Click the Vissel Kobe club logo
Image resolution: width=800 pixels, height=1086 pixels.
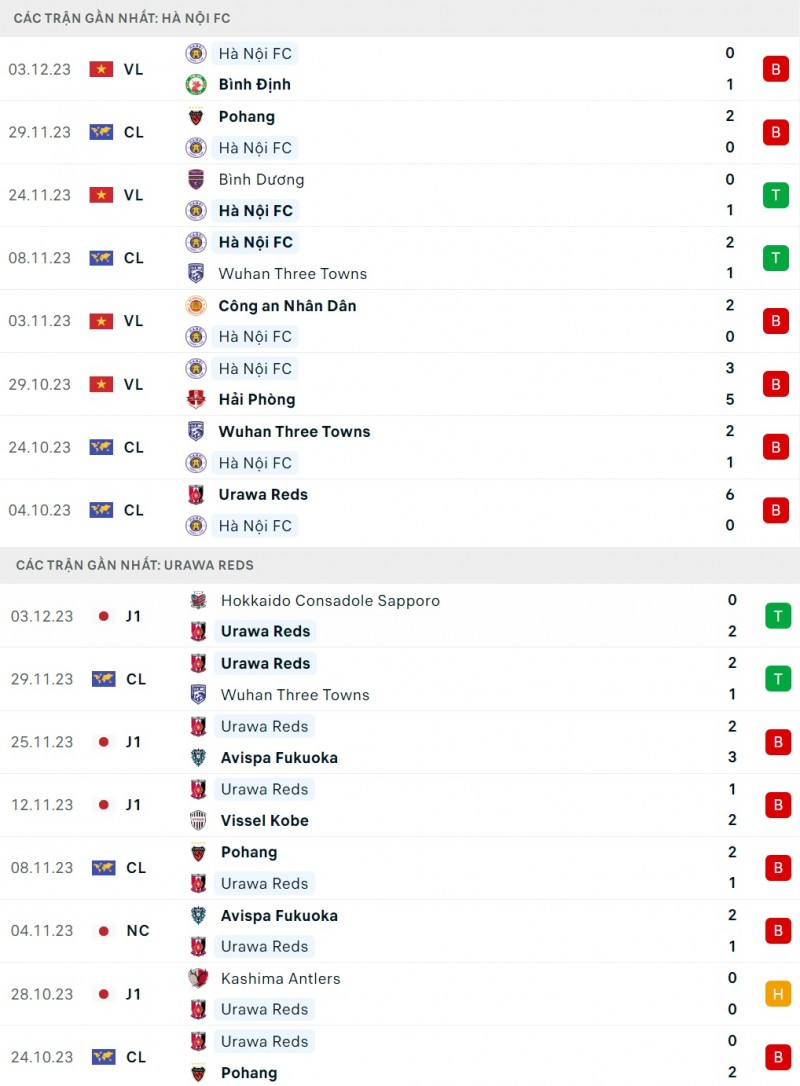click(198, 821)
